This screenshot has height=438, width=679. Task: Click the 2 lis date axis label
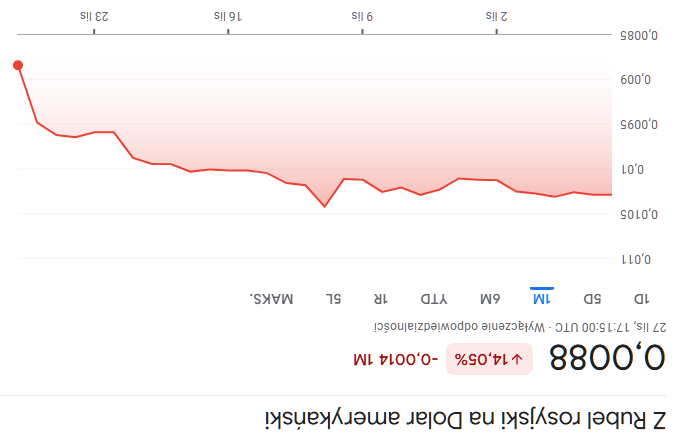497,16
